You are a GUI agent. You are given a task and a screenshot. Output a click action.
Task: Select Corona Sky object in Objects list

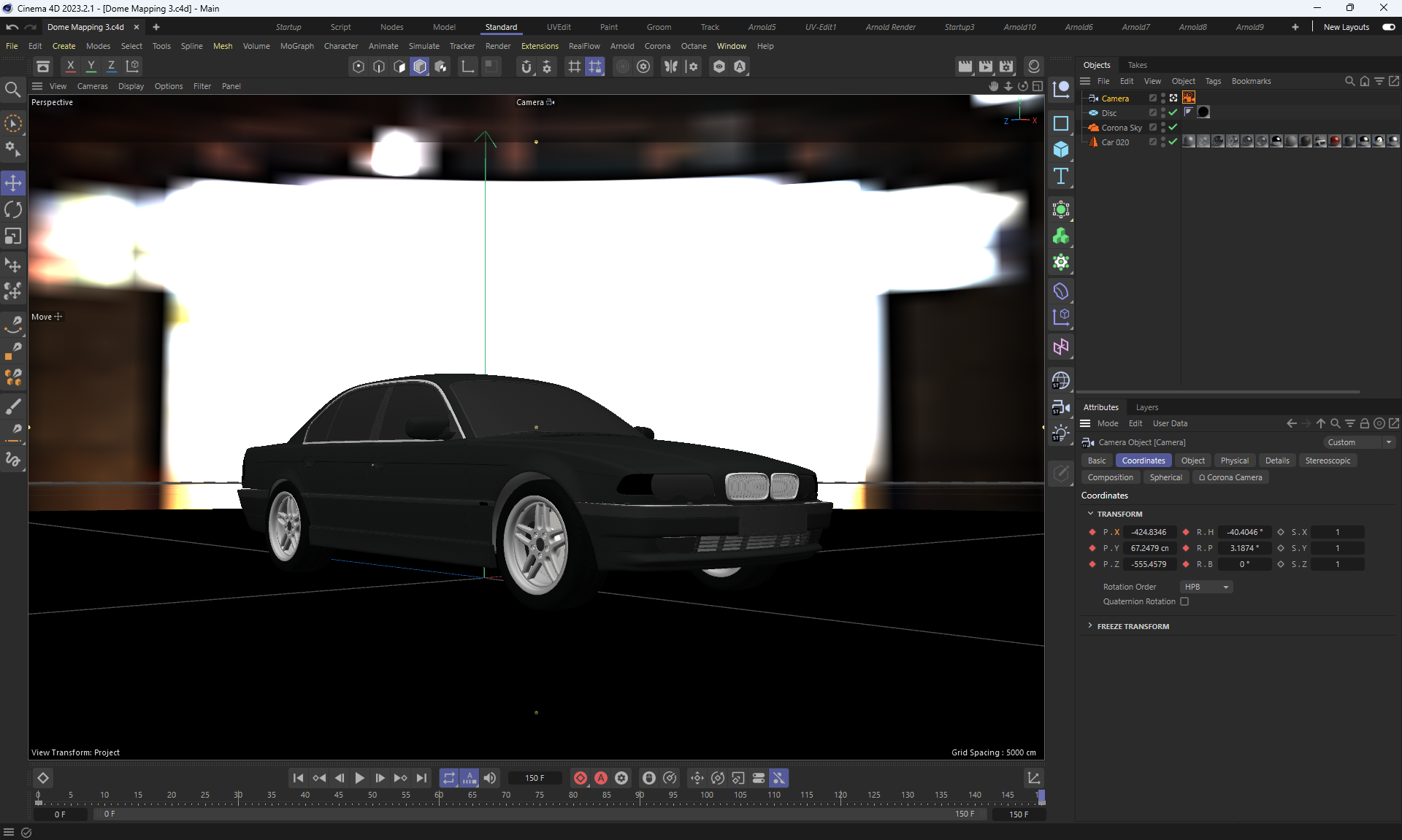click(1121, 128)
